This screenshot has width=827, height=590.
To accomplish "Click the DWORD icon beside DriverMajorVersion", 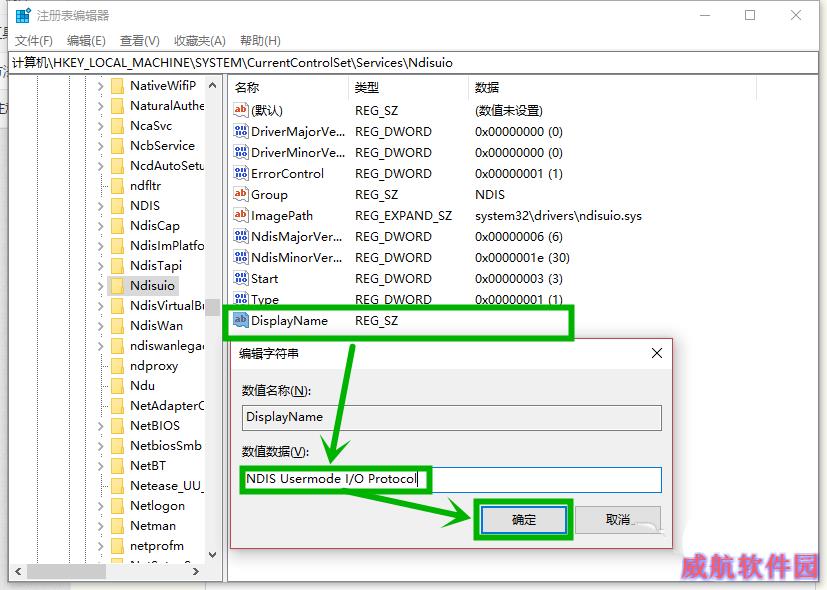I will [x=240, y=132].
